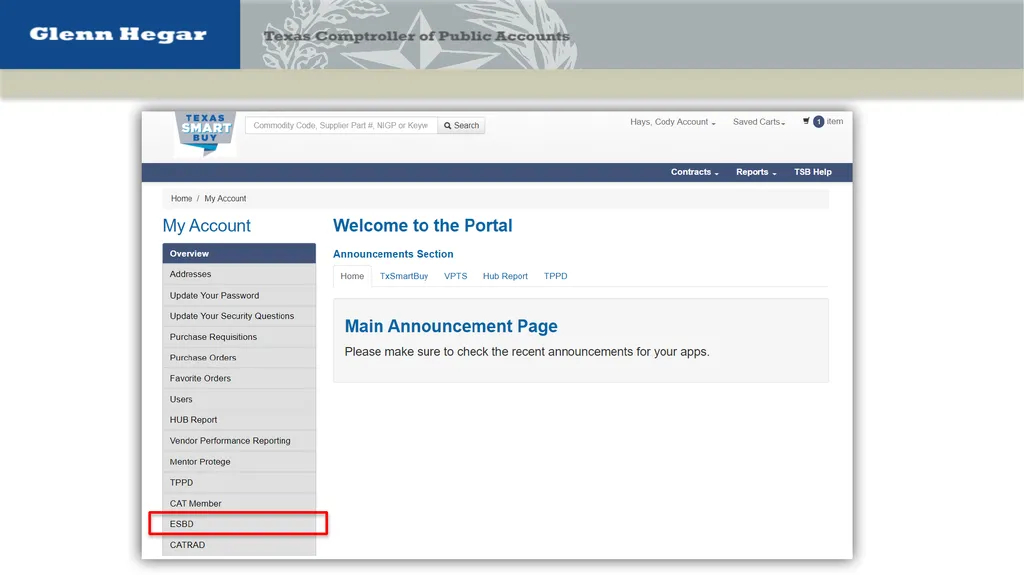Select Overview in My Account sidebar
This screenshot has height=575, width=1024.
(239, 254)
